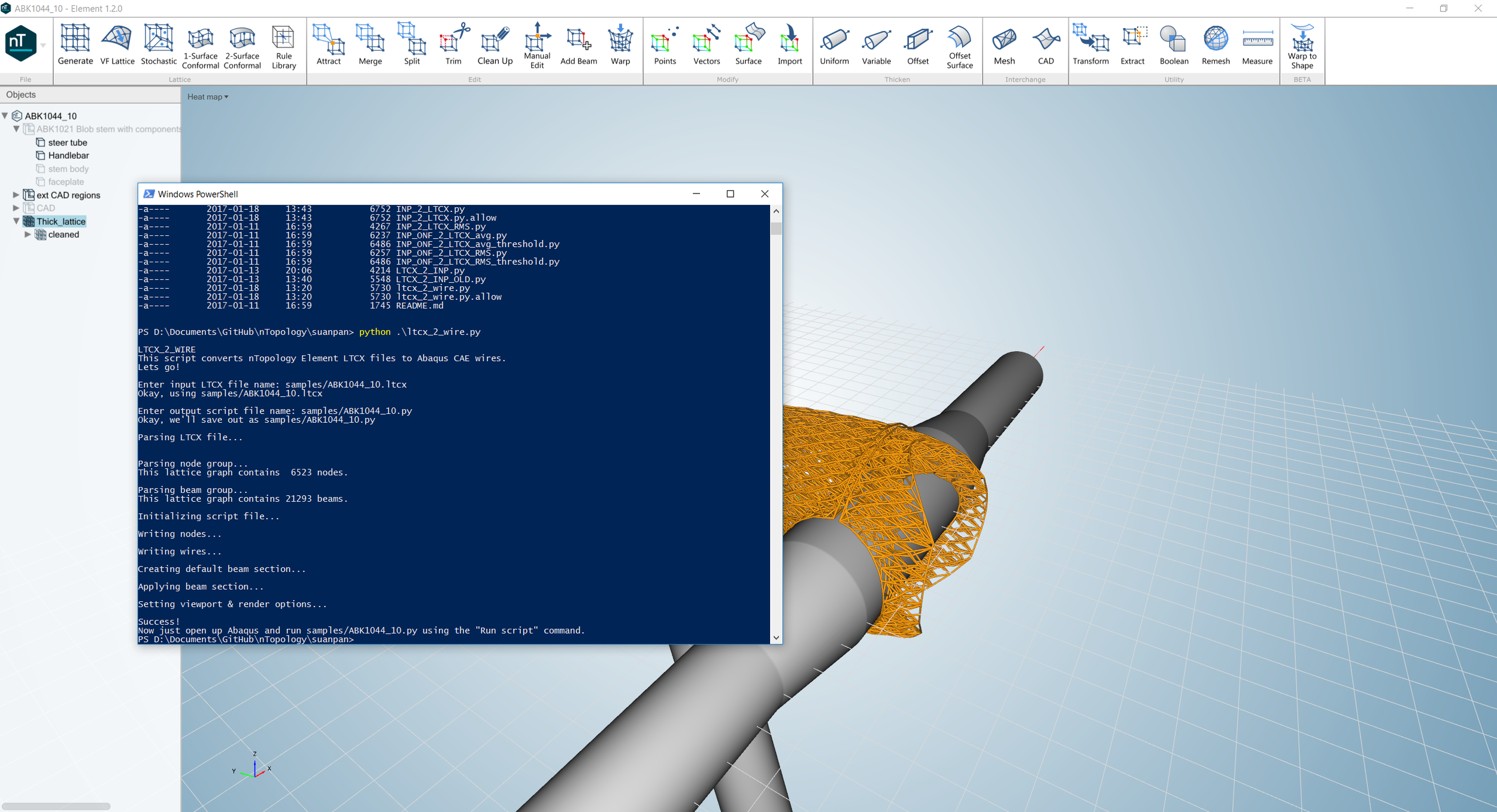Click the Objects panel horizontal scrollbar
The image size is (1497, 812).
point(57,806)
